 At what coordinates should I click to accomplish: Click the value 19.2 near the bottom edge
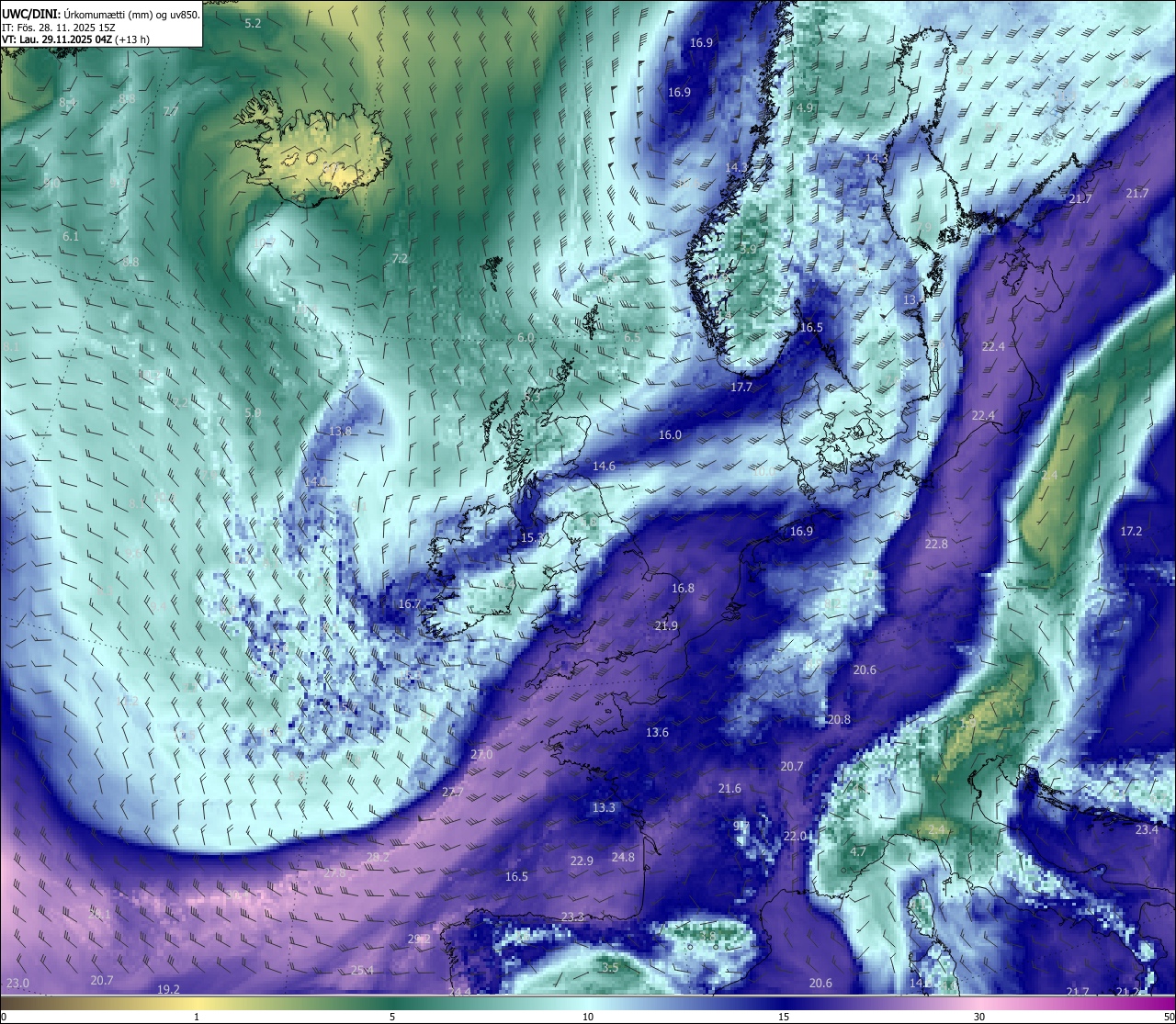pos(168,989)
